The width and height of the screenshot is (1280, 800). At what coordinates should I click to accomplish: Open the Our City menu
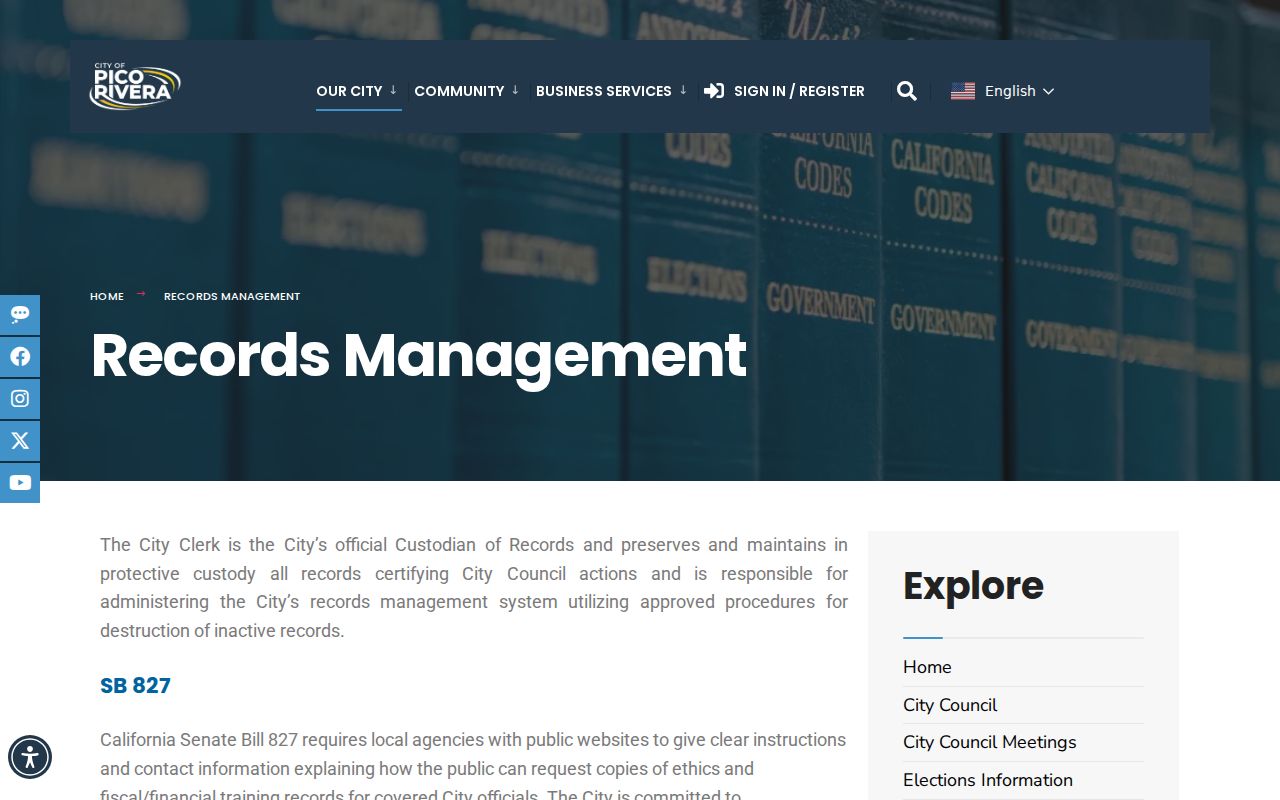point(349,91)
